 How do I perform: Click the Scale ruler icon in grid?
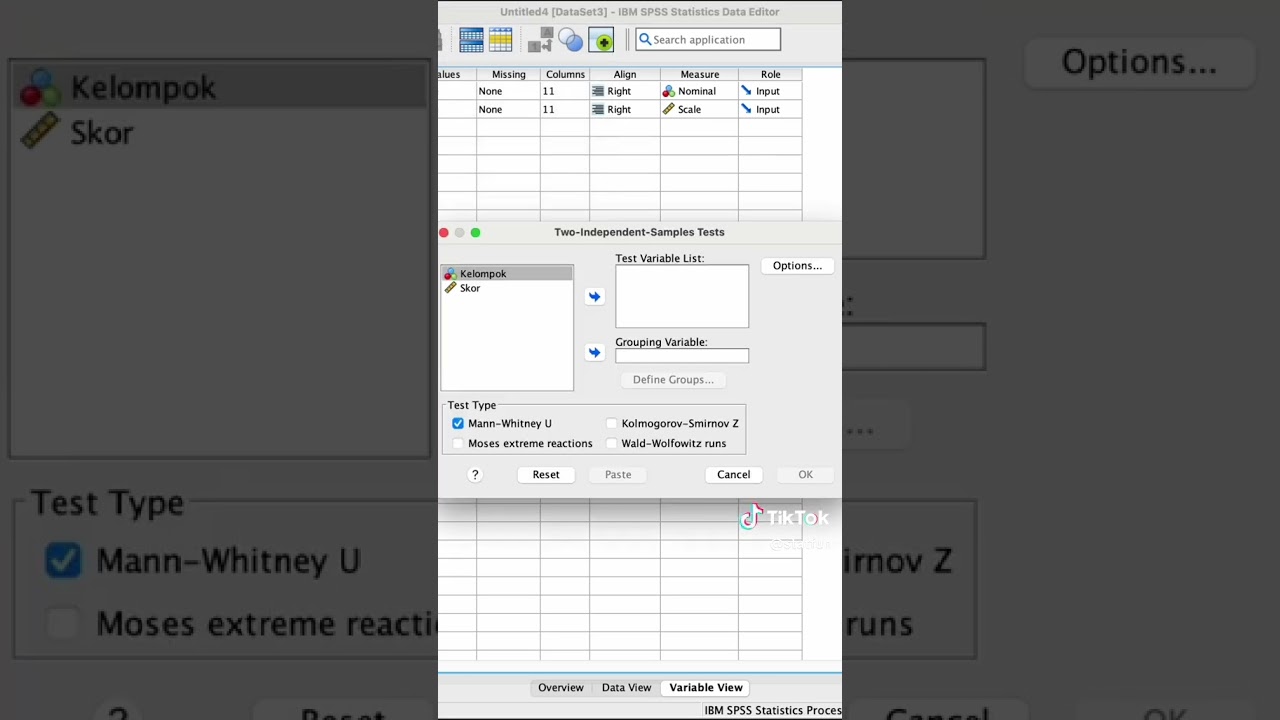click(x=668, y=109)
